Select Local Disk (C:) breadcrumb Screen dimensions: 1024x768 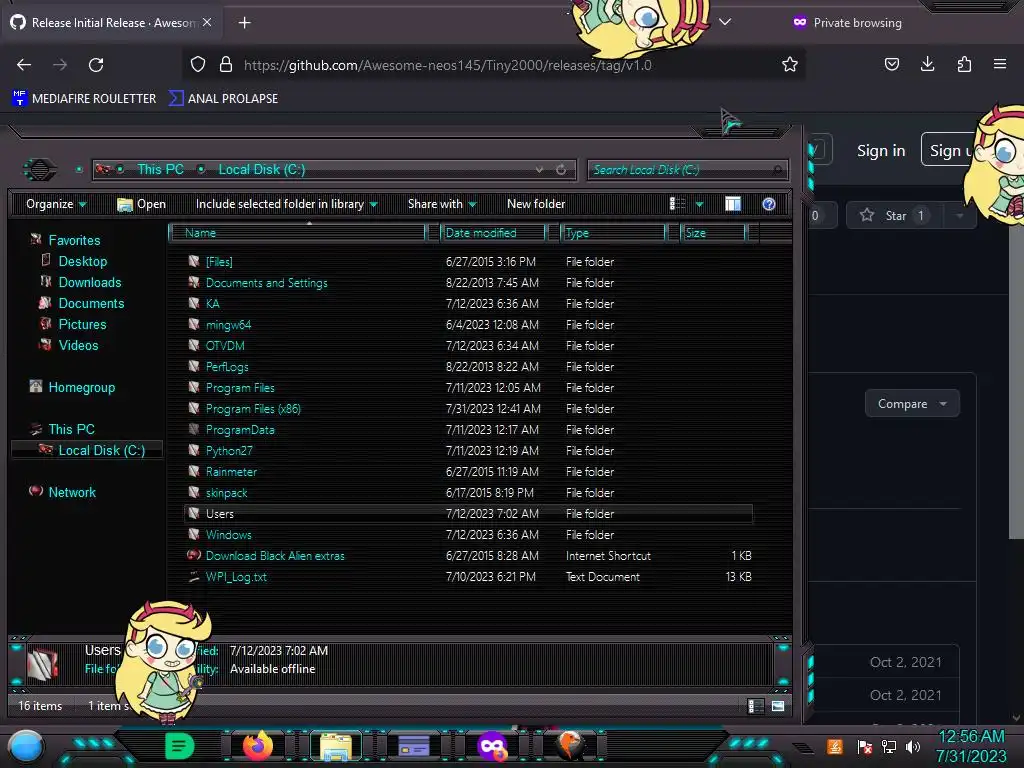pyautogui.click(x=261, y=169)
